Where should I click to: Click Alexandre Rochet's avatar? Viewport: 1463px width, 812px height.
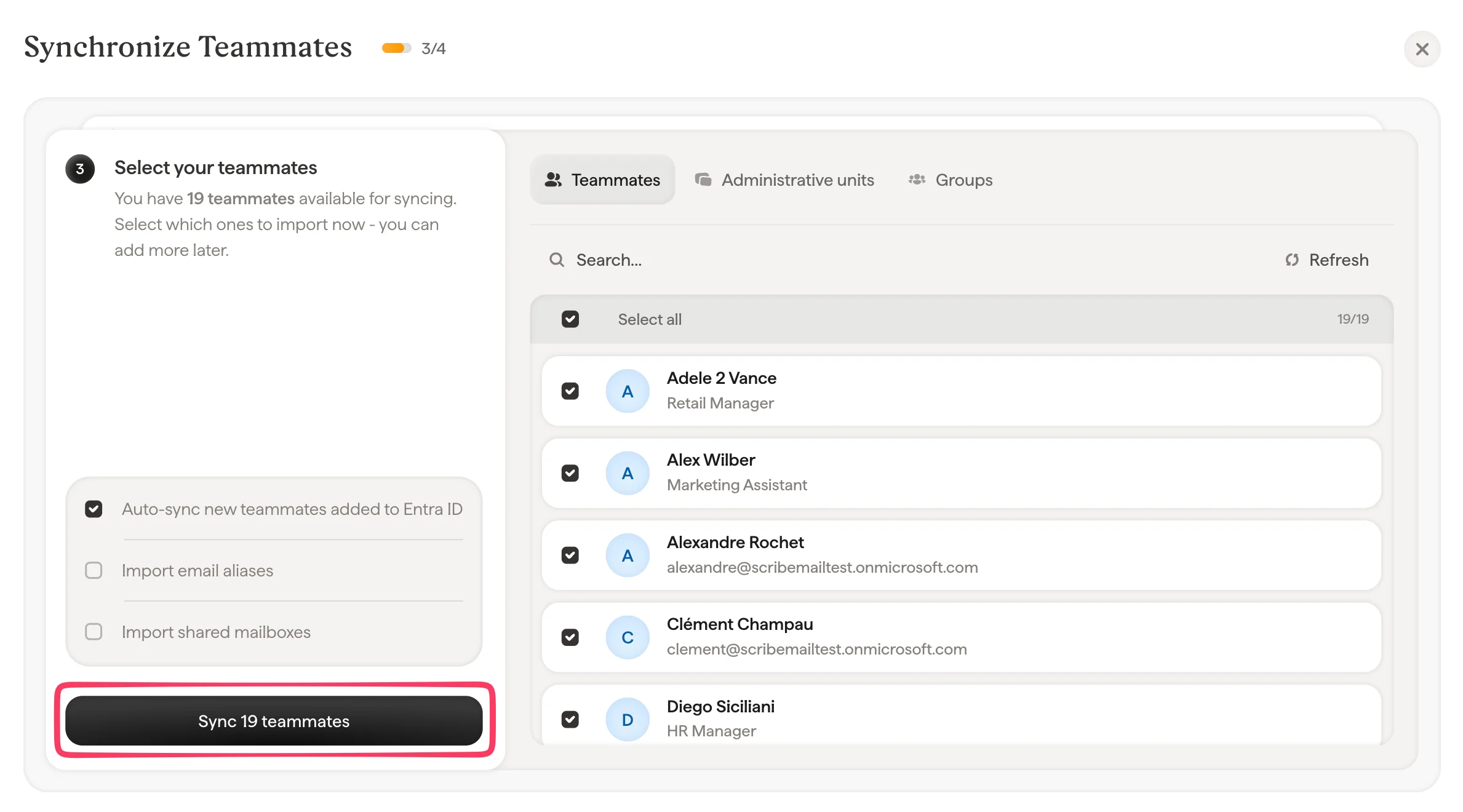[628, 555]
